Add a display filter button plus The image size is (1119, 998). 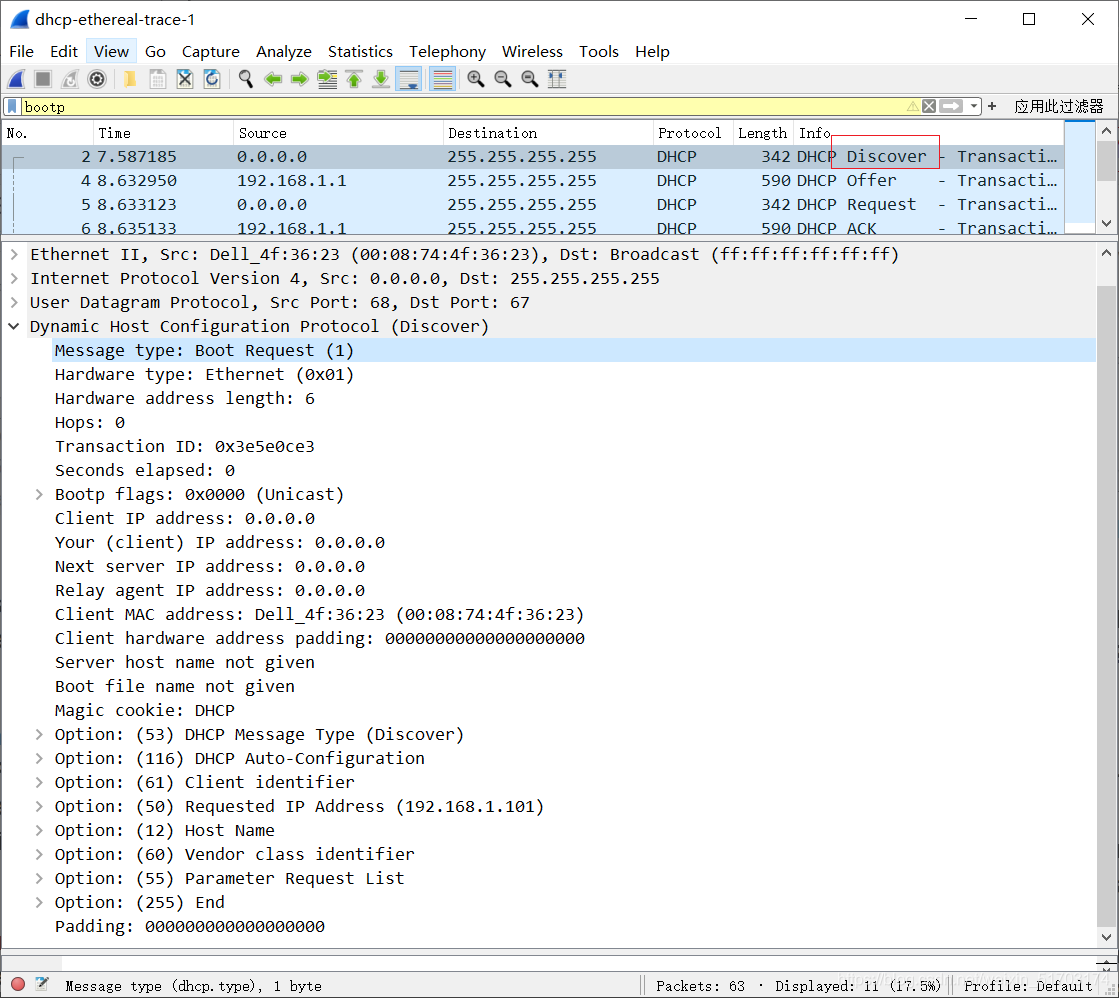(x=992, y=106)
